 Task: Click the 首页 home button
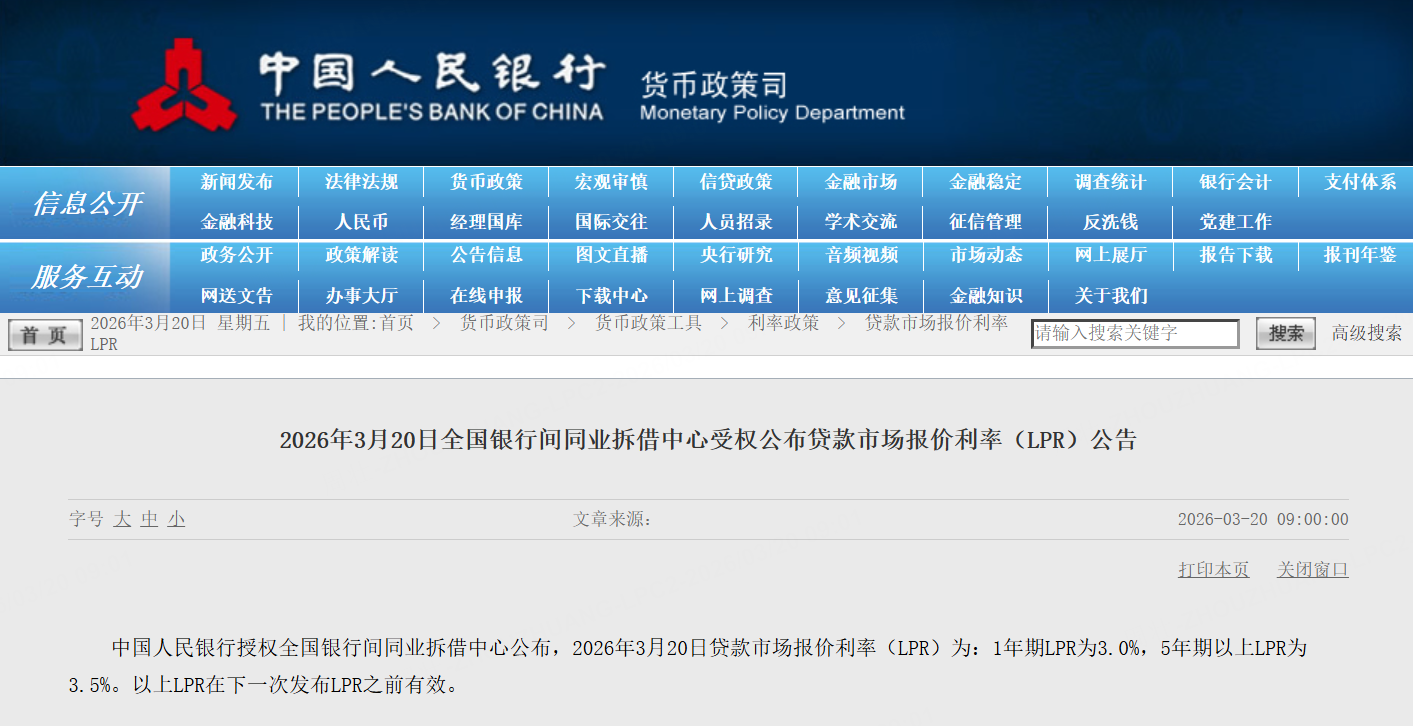pos(44,335)
